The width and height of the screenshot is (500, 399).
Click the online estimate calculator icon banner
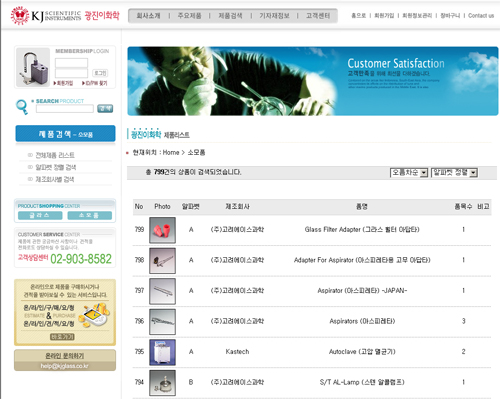[96, 315]
